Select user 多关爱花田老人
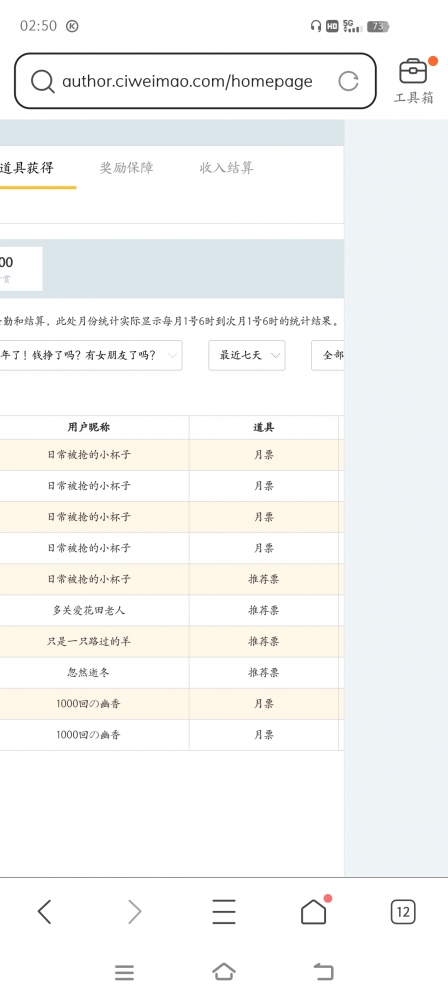Viewport: 448px width, 999px height. (x=89, y=610)
